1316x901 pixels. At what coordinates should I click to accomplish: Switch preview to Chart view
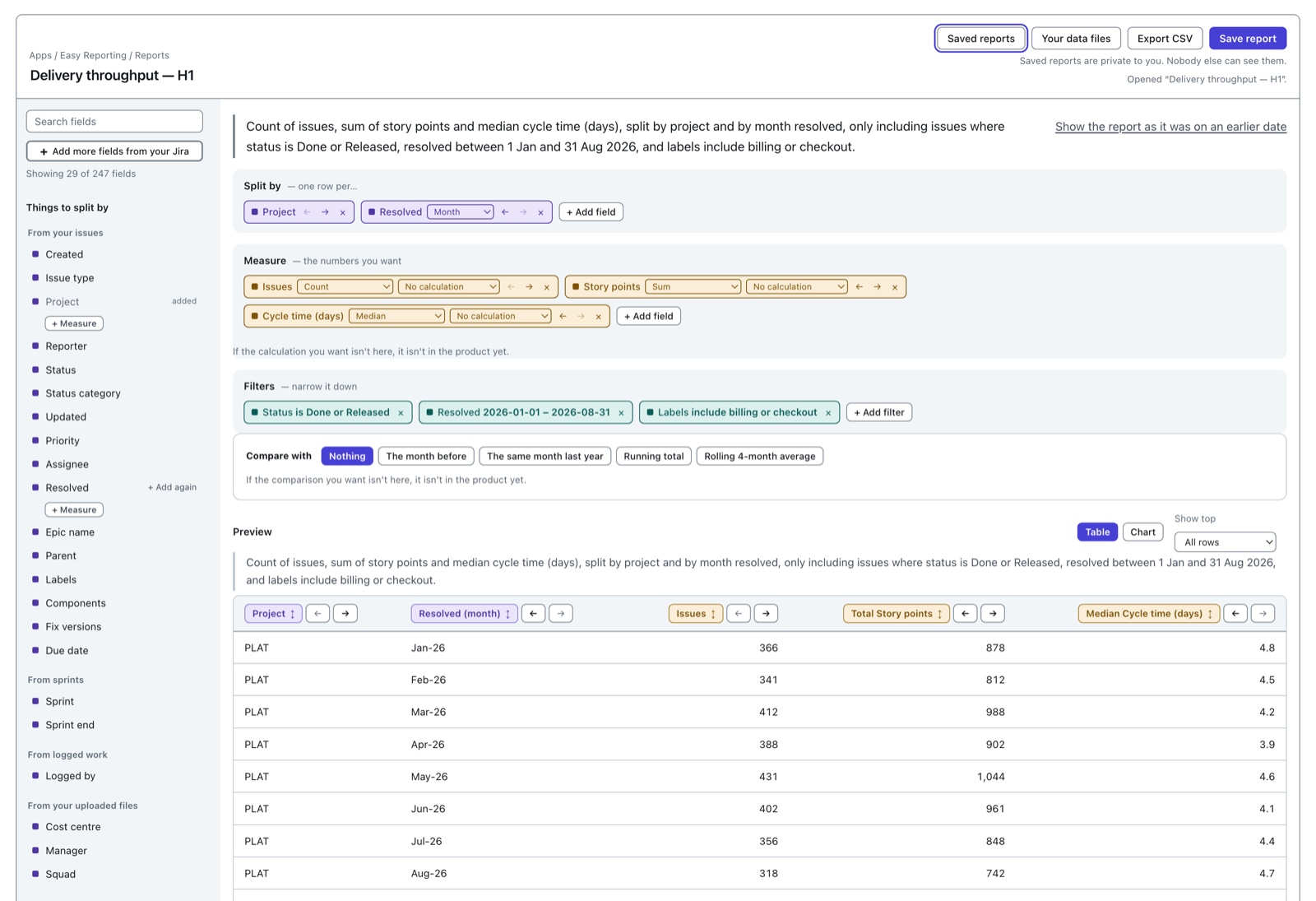[1143, 532]
